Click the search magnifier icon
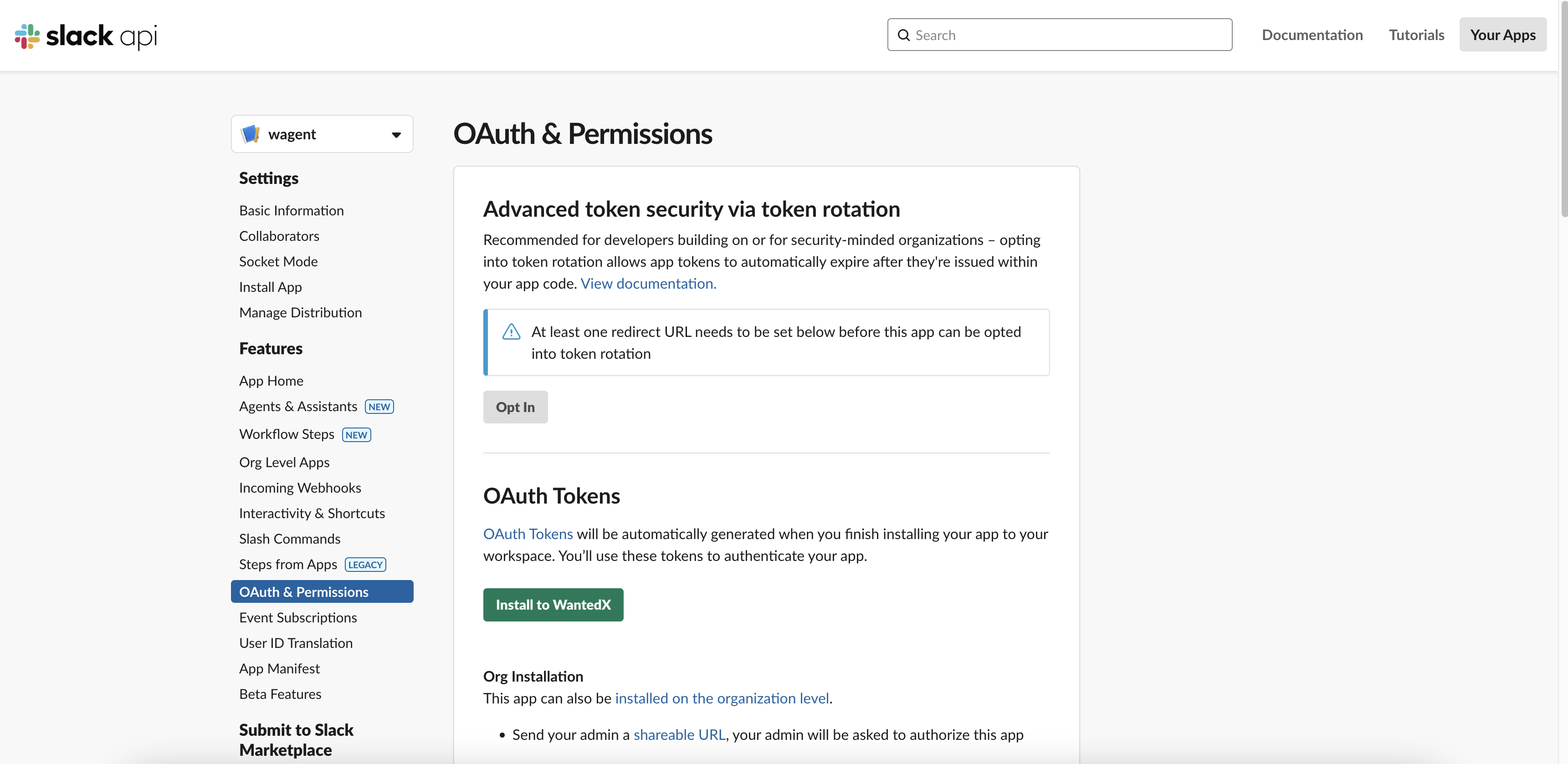1568x764 pixels. coord(904,35)
